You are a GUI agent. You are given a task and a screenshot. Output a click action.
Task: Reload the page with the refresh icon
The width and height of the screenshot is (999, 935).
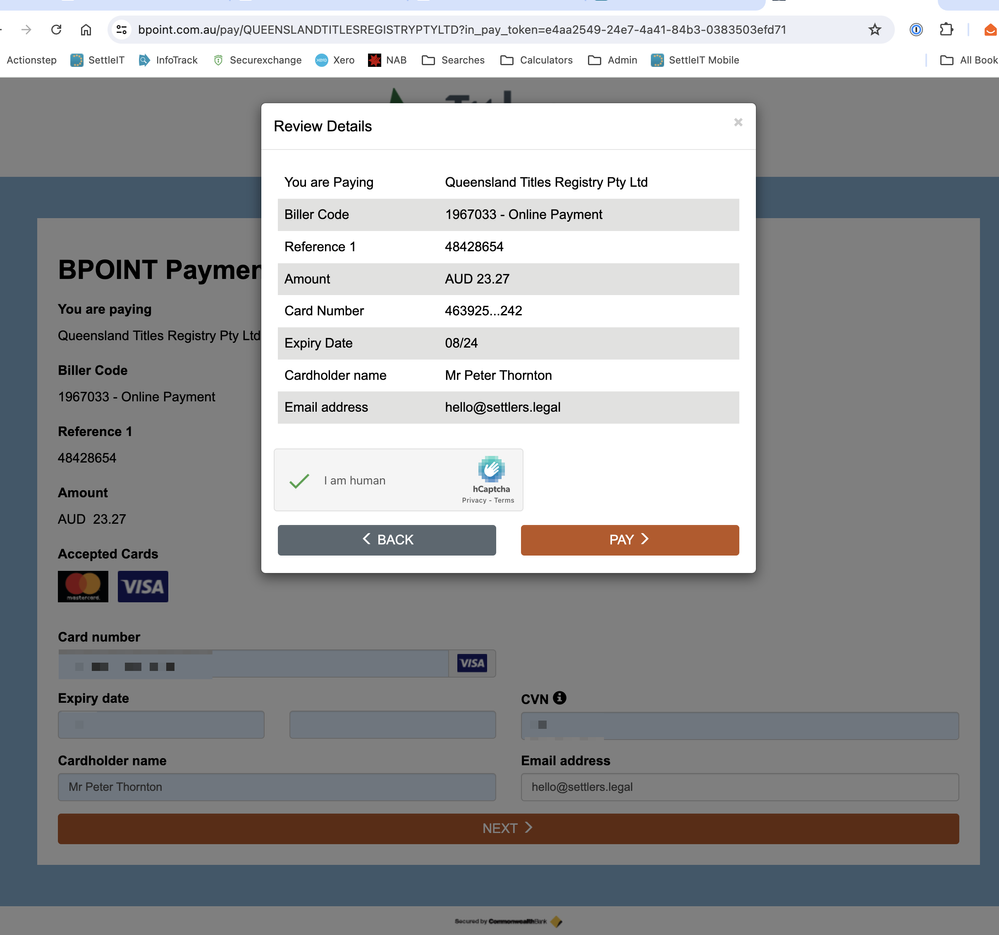[56, 30]
